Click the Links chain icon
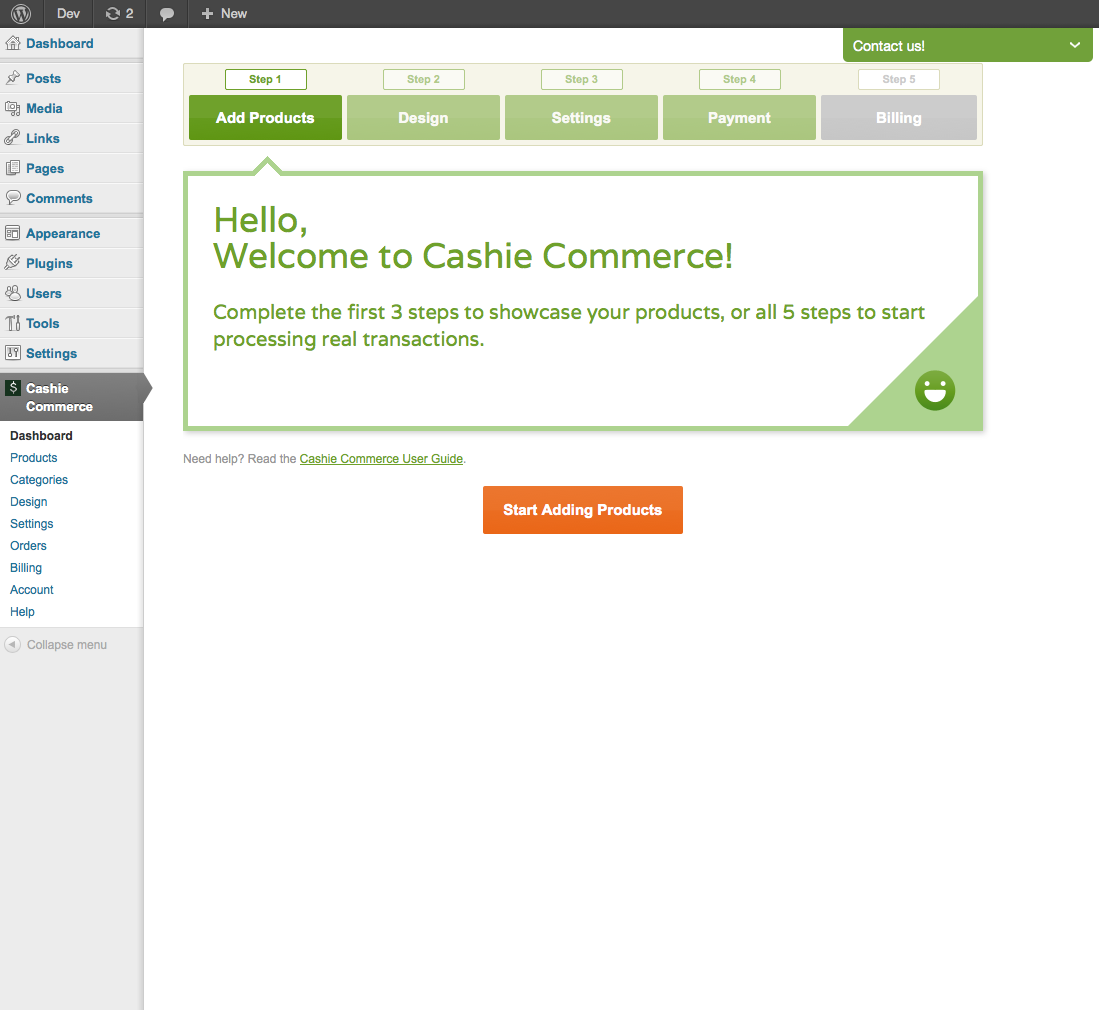1099x1010 pixels. 13,138
